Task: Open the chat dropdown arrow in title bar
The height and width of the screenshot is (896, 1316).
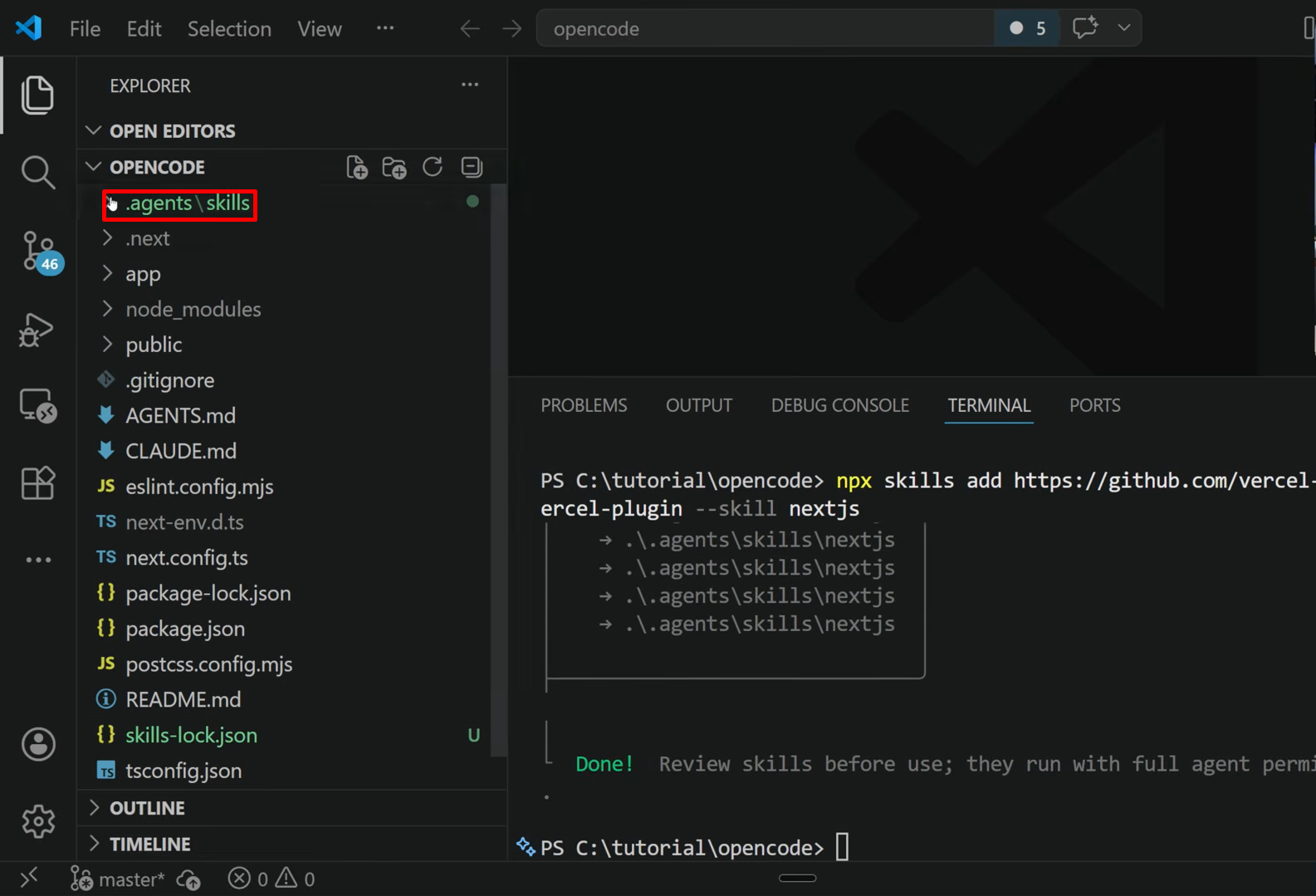Action: coord(1124,28)
